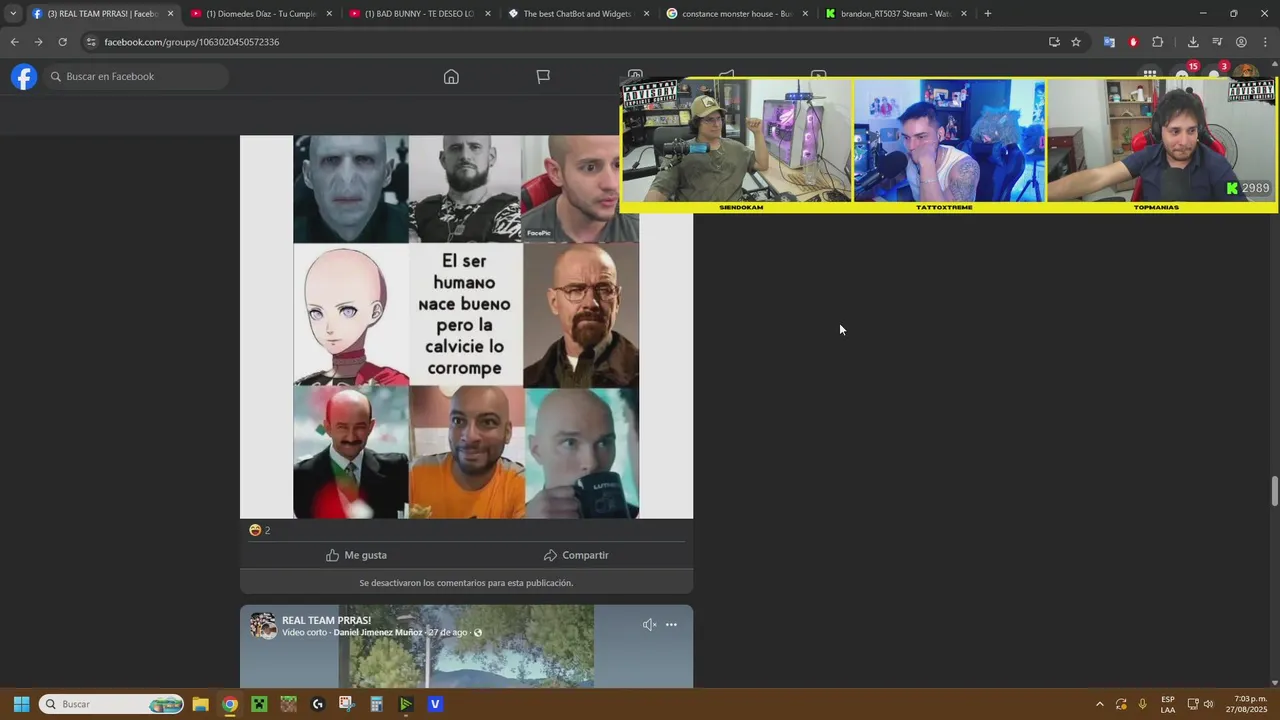This screenshot has width=1280, height=720.
Task: Click the page vertical scrollbar thumb
Action: tap(1274, 492)
